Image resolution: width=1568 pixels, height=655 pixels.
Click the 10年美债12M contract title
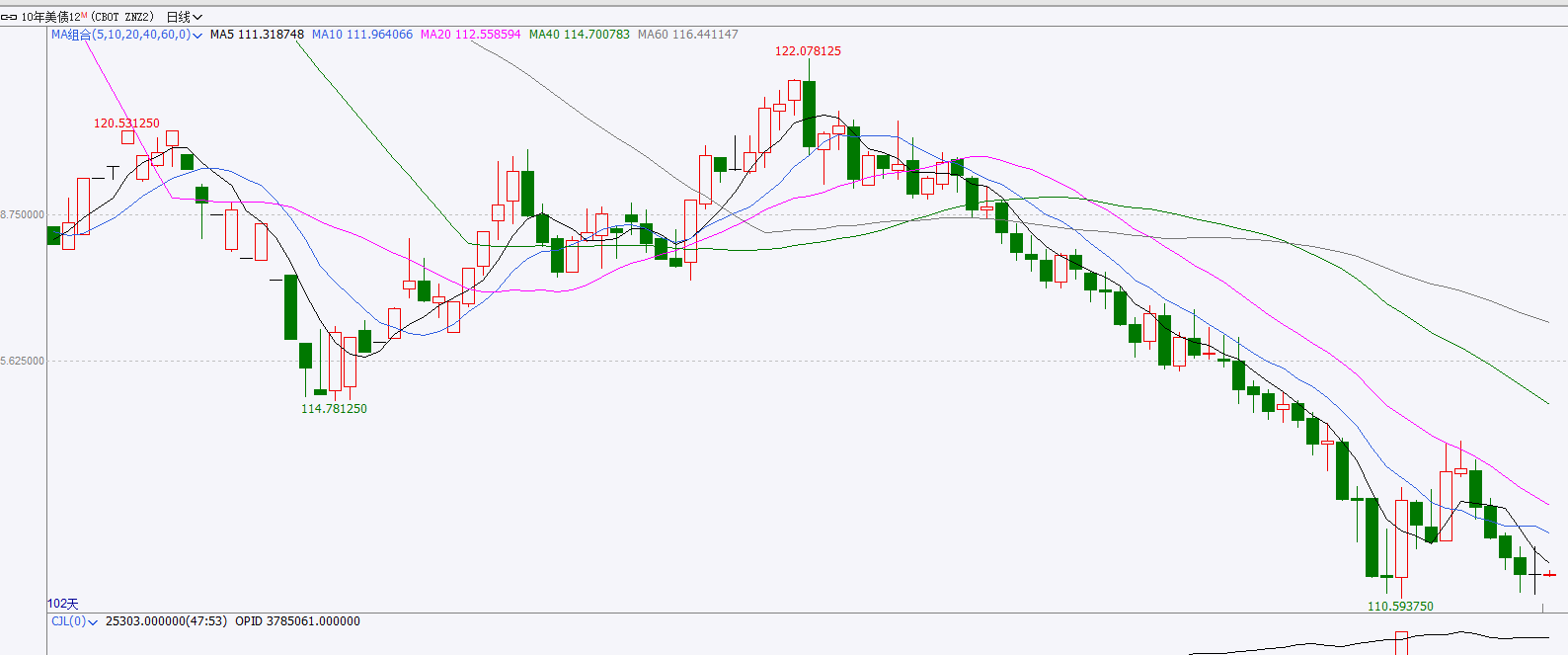tap(54, 17)
